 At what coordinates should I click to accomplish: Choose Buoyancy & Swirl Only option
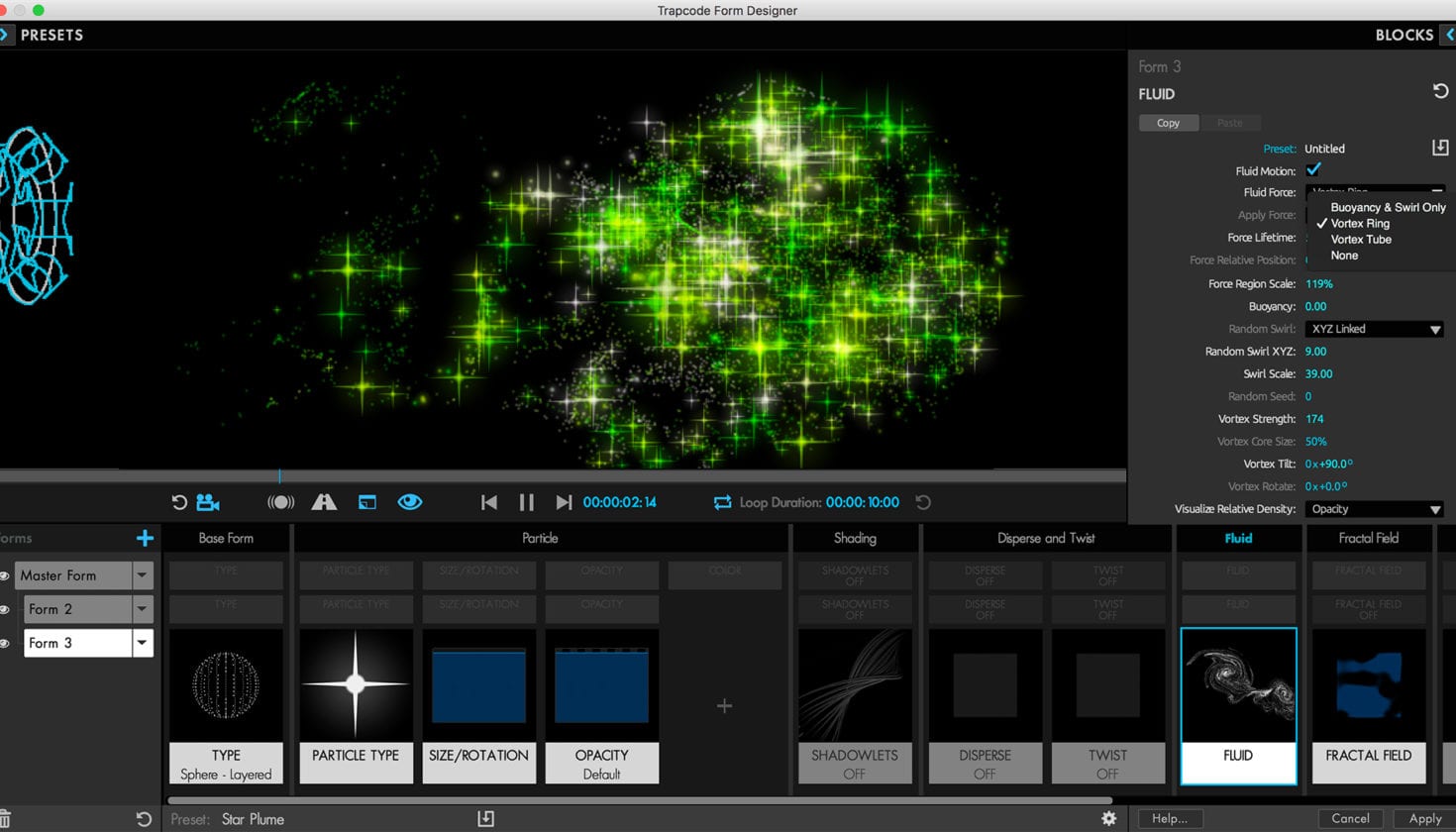tap(1387, 207)
